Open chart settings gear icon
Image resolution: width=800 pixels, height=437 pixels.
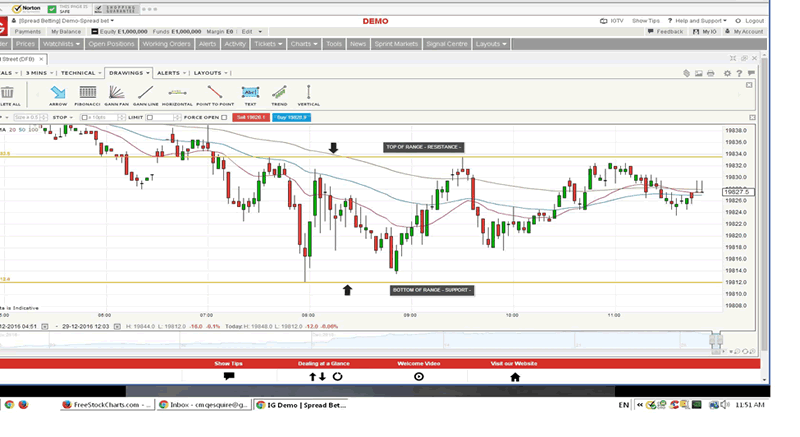727,73
